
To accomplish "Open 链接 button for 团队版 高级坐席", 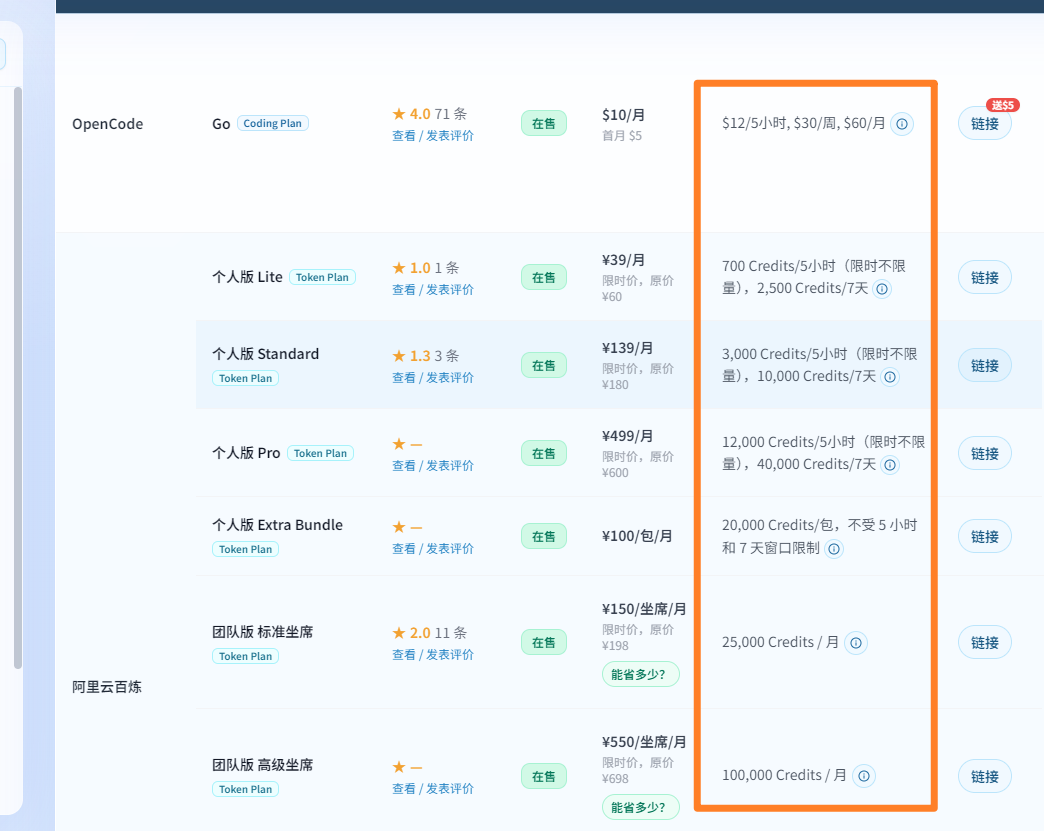I will point(985,776).
